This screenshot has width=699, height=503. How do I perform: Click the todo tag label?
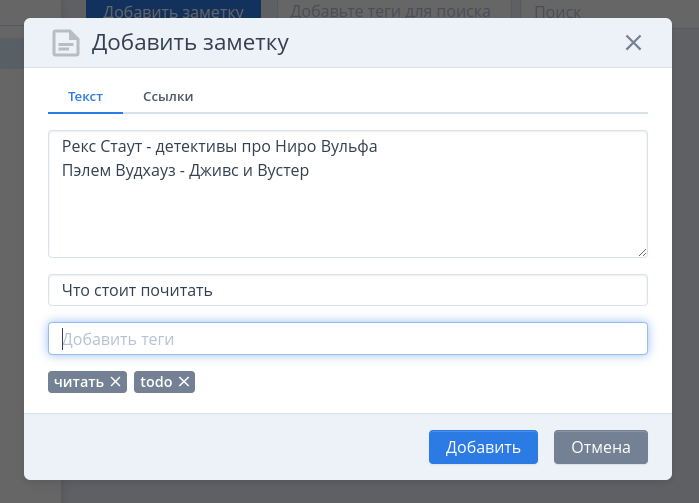156,382
